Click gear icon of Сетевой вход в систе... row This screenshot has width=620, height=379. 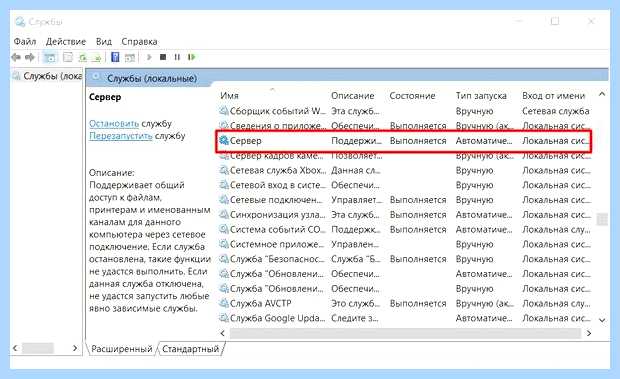pyautogui.click(x=224, y=185)
